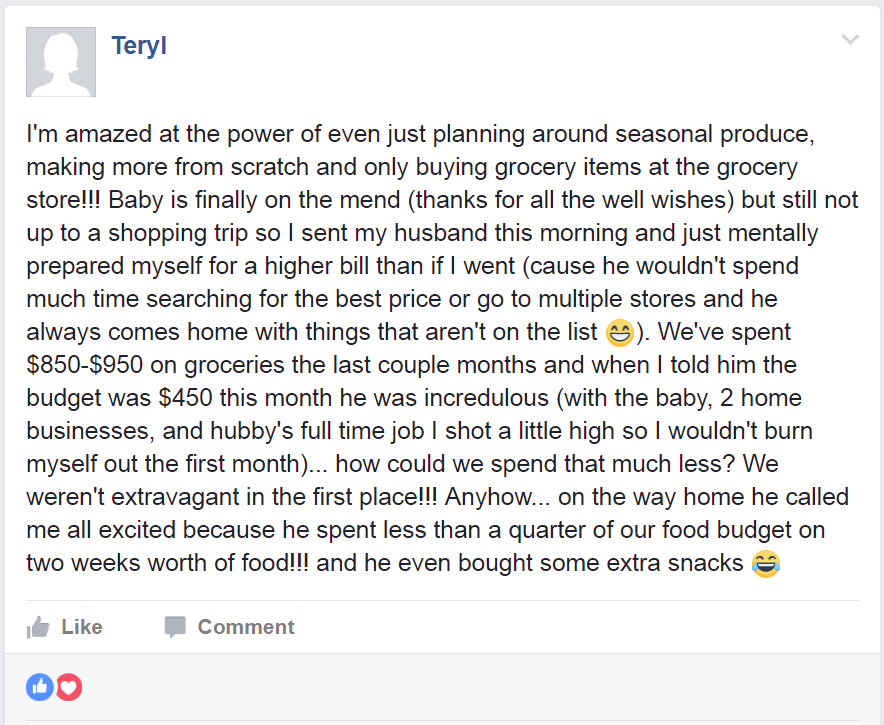Screen dimensions: 884x725
Task: Select the blue thumbs-up reaction badge
Action: [40, 687]
